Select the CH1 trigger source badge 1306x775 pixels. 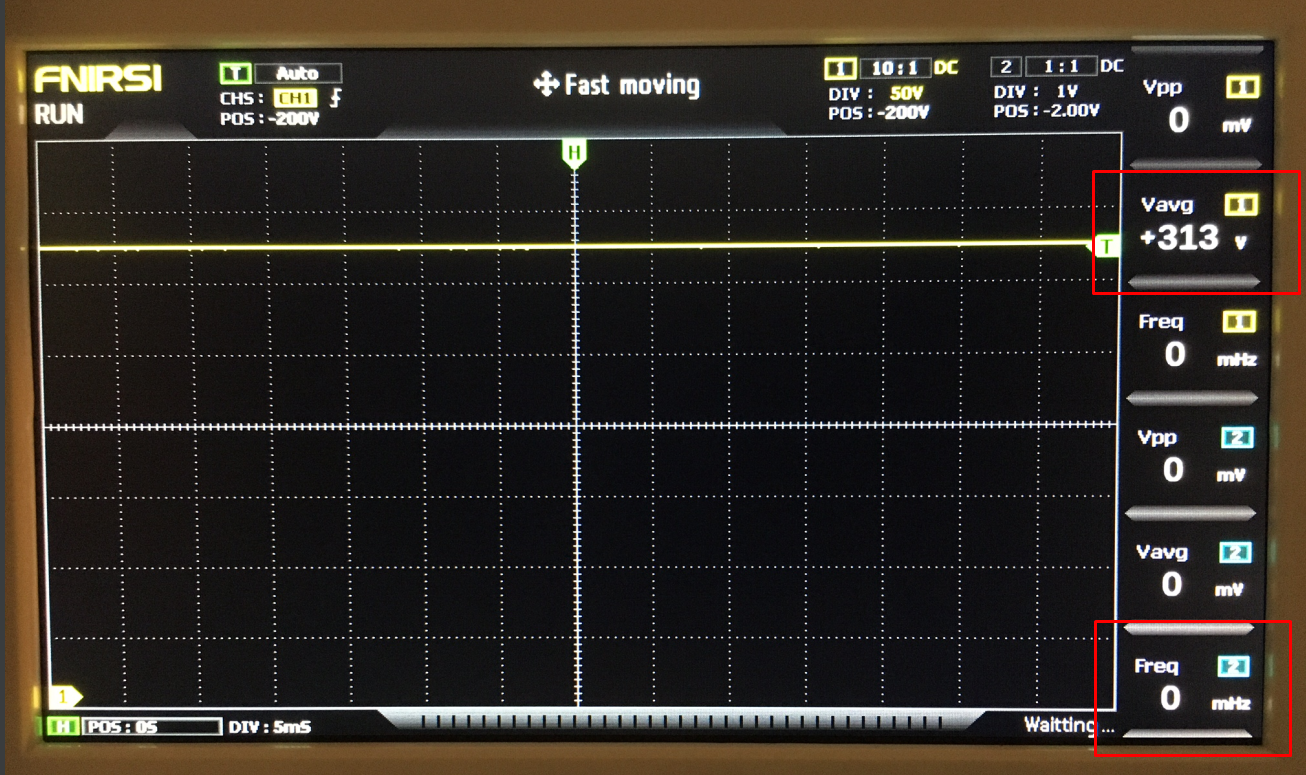coord(295,98)
